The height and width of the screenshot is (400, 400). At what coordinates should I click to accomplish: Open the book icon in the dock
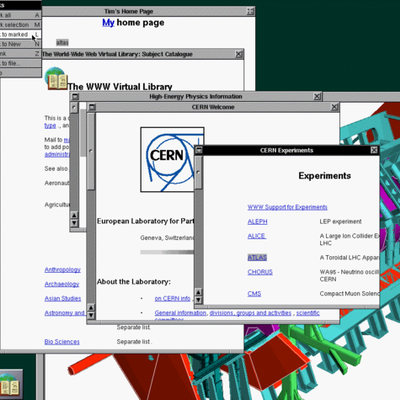(11, 384)
